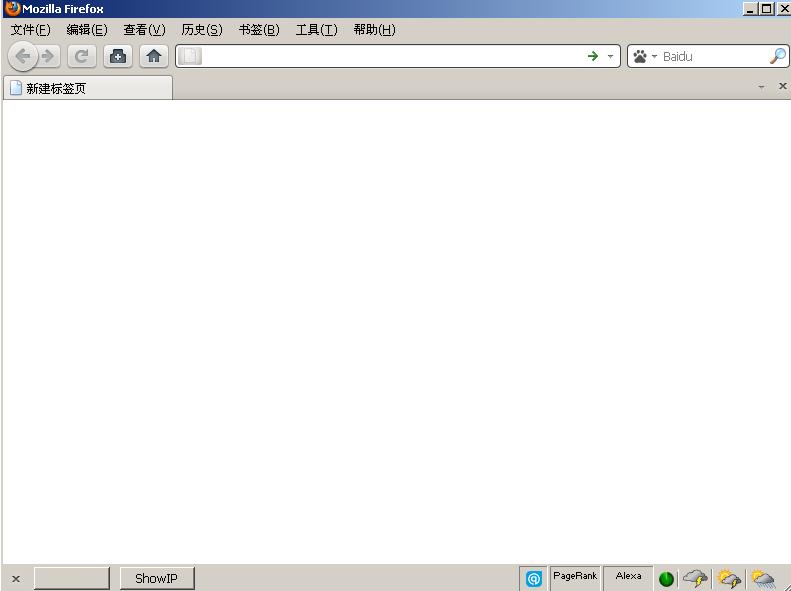This screenshot has width=791, height=591.
Task: Click the page identity icon in address bar
Action: [190, 56]
